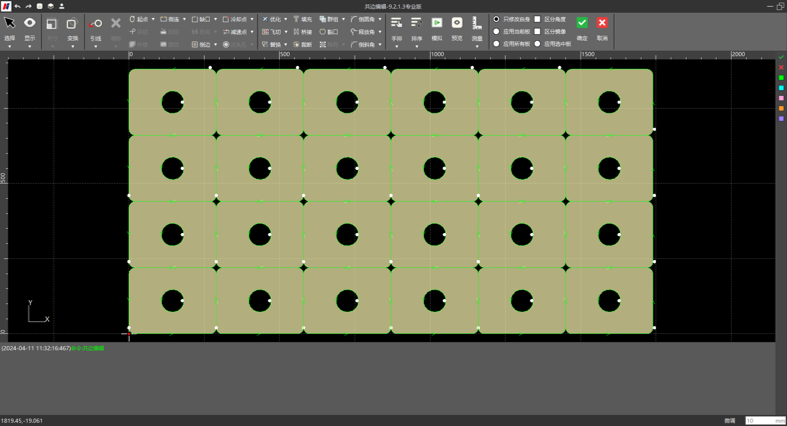Click the 飞切 toolbar item
The width and height of the screenshot is (787, 426).
tap(272, 32)
